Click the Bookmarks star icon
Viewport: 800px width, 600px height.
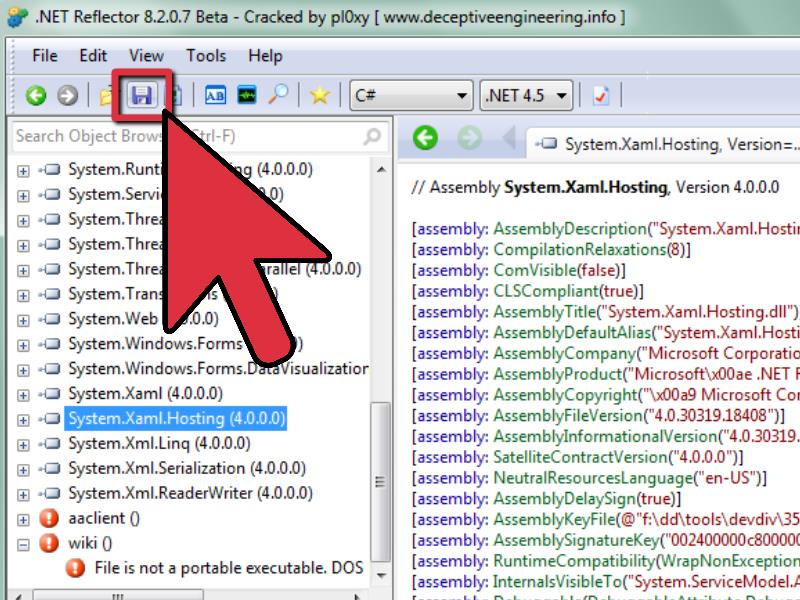[x=319, y=95]
